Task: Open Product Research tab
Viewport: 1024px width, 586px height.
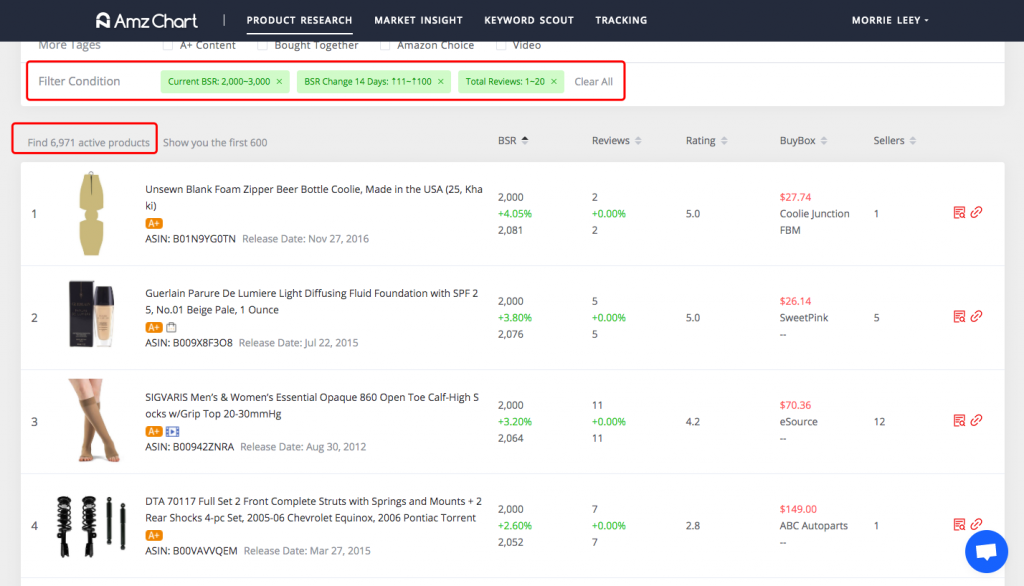Action: 299,20
